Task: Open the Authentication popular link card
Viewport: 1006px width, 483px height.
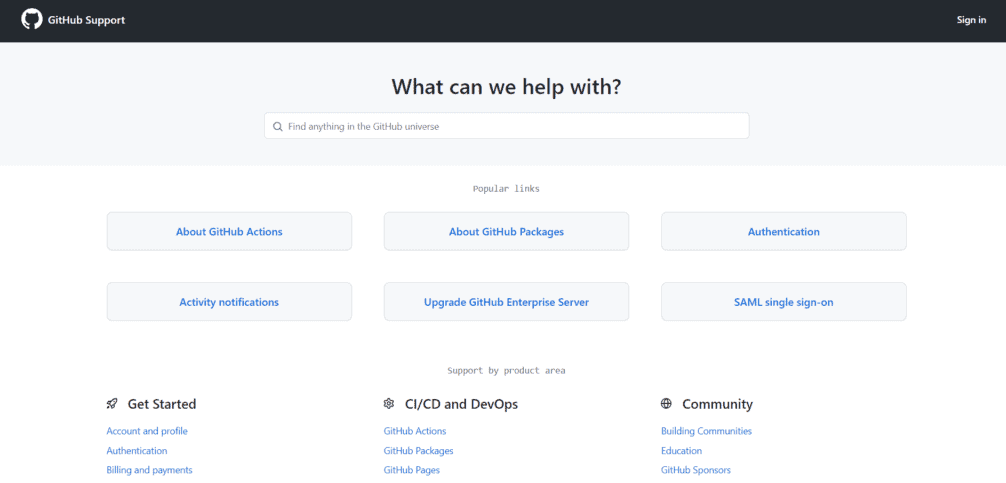Action: coord(783,232)
